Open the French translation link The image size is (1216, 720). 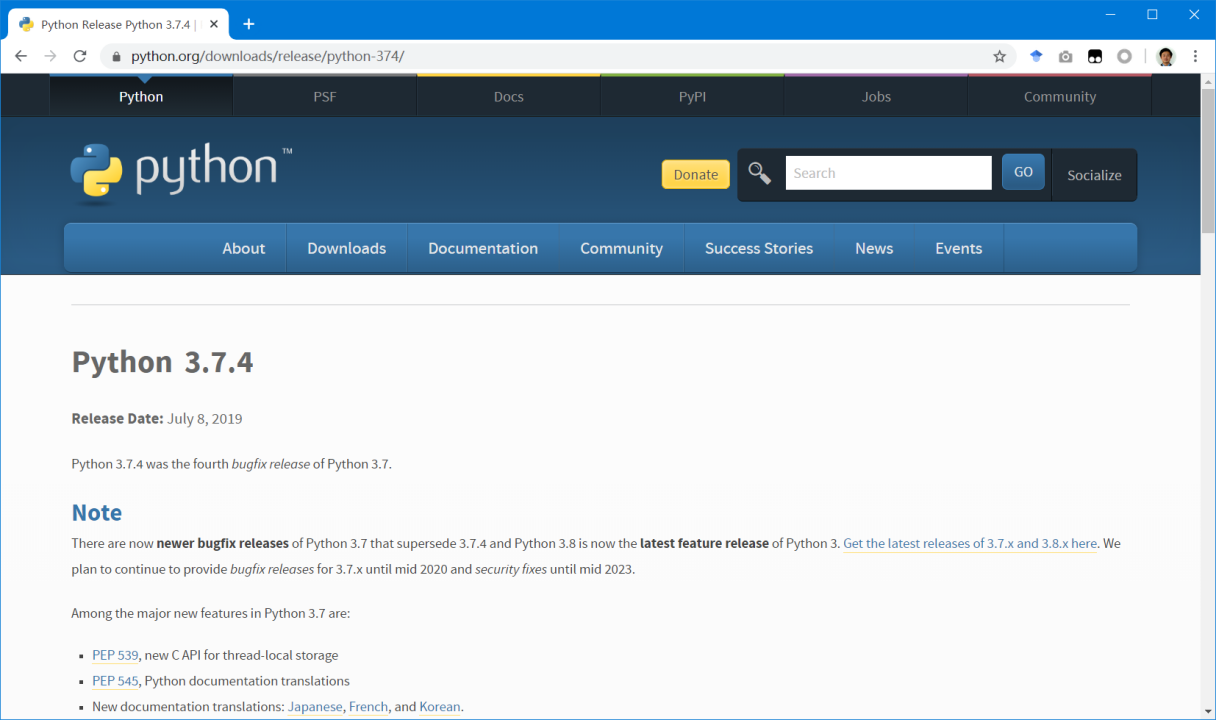[x=368, y=707]
